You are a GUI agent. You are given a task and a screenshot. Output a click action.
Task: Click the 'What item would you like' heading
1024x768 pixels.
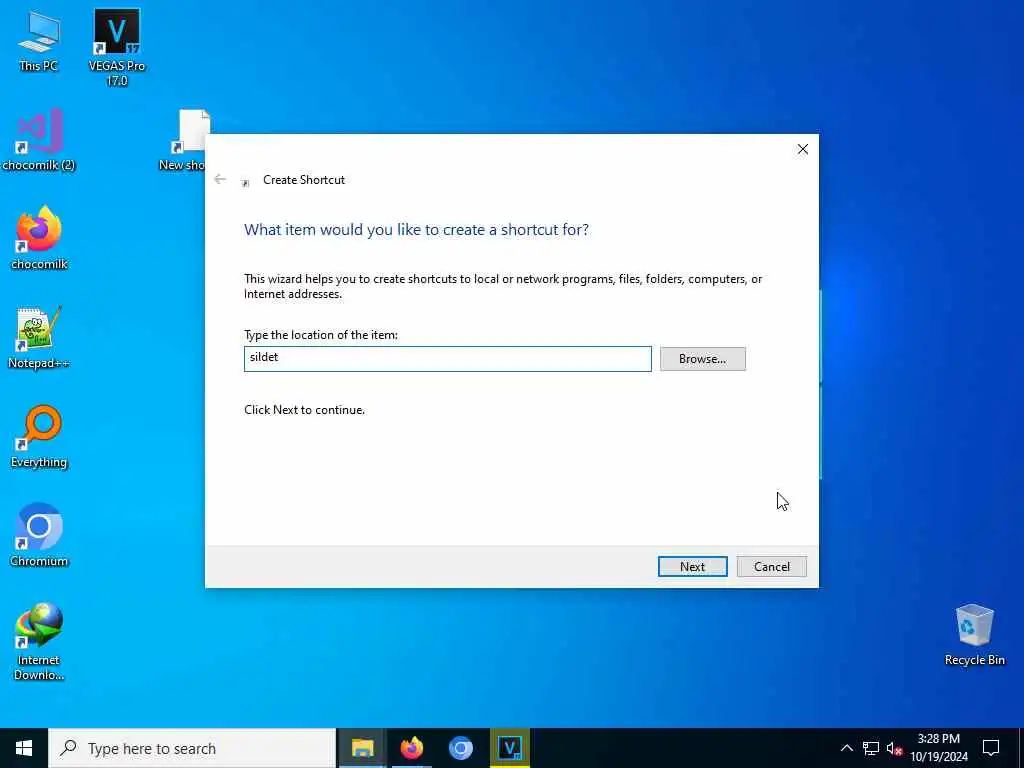point(416,229)
